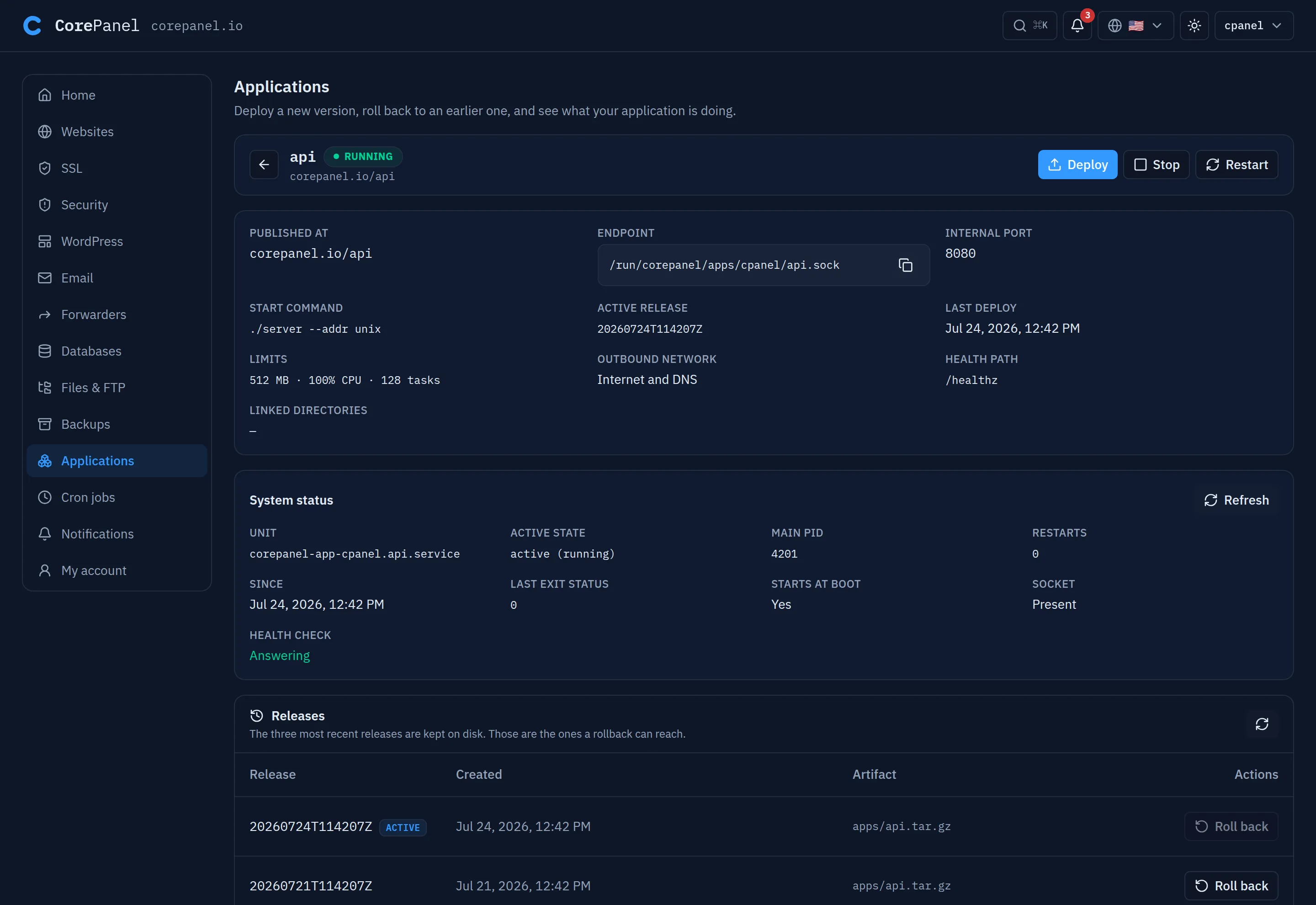
Task: Click the unit name corepanel-app-cpanel.api.service
Action: click(354, 554)
